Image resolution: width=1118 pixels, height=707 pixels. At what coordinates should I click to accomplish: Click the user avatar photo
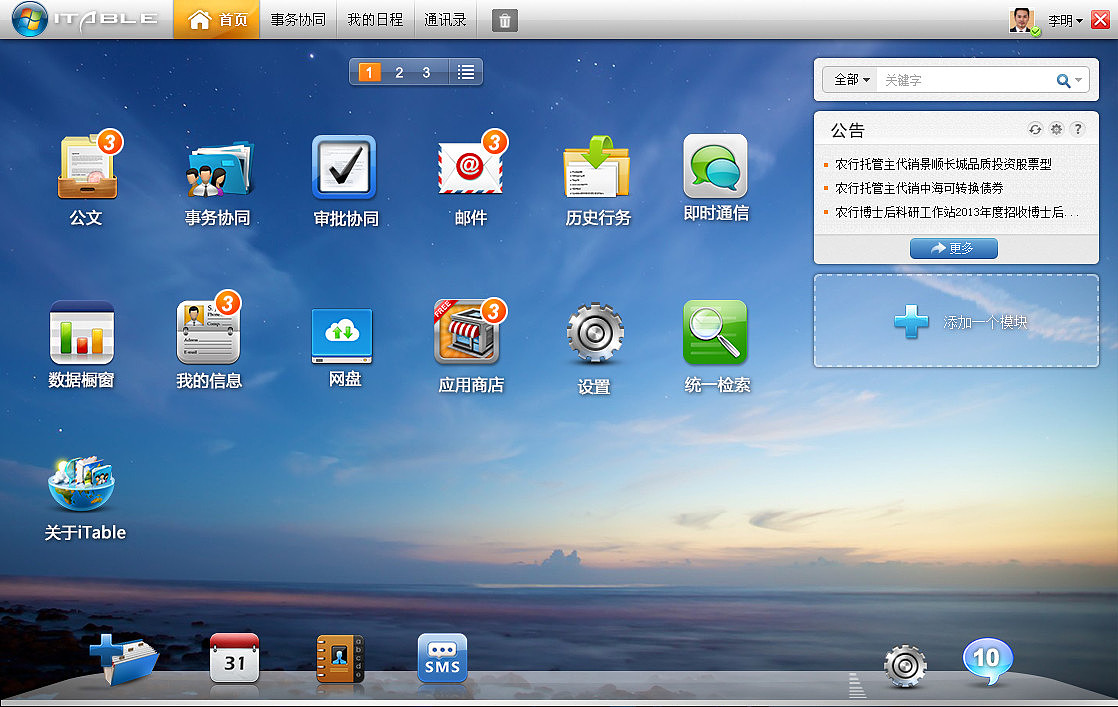[1022, 20]
